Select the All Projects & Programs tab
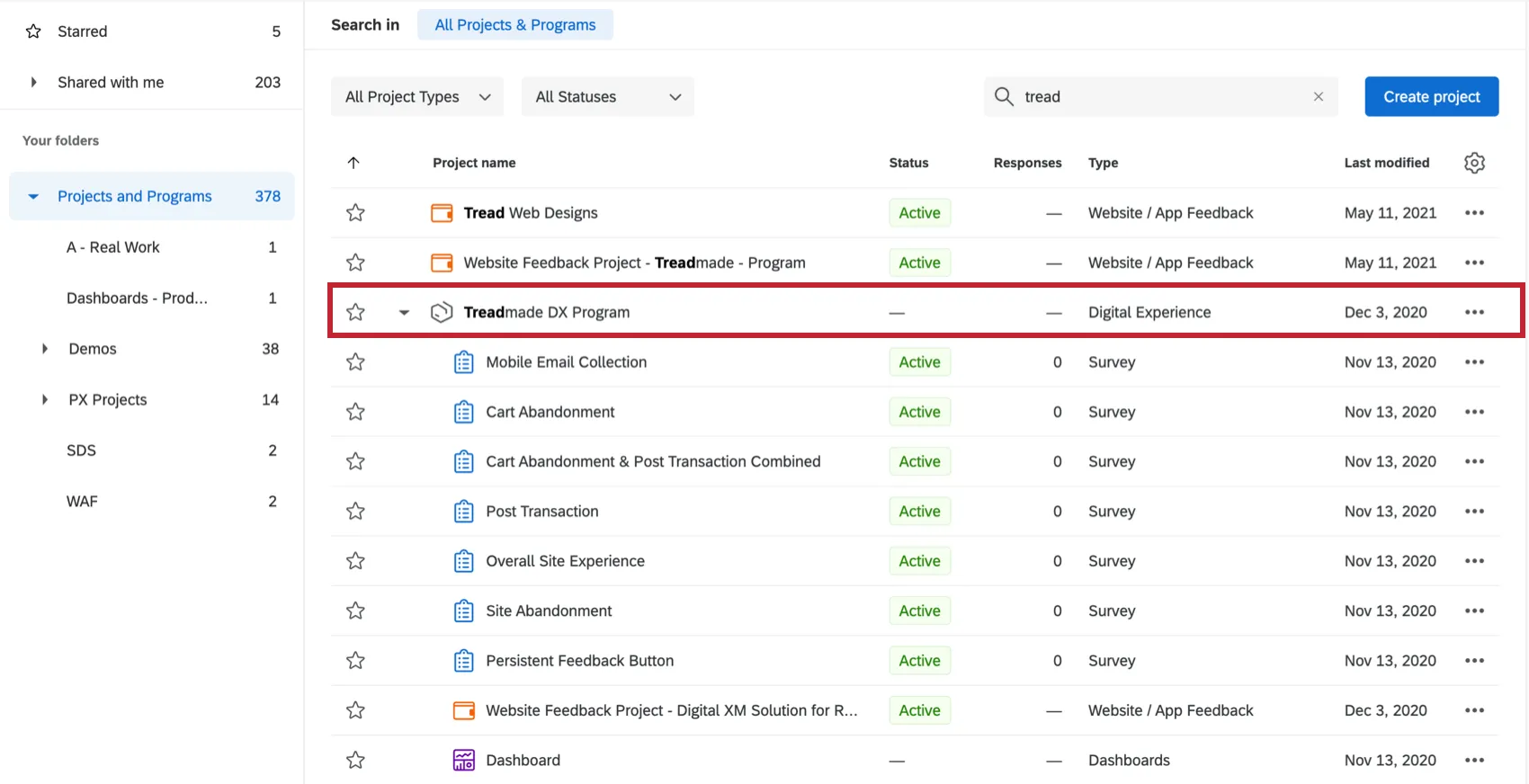 514,25
